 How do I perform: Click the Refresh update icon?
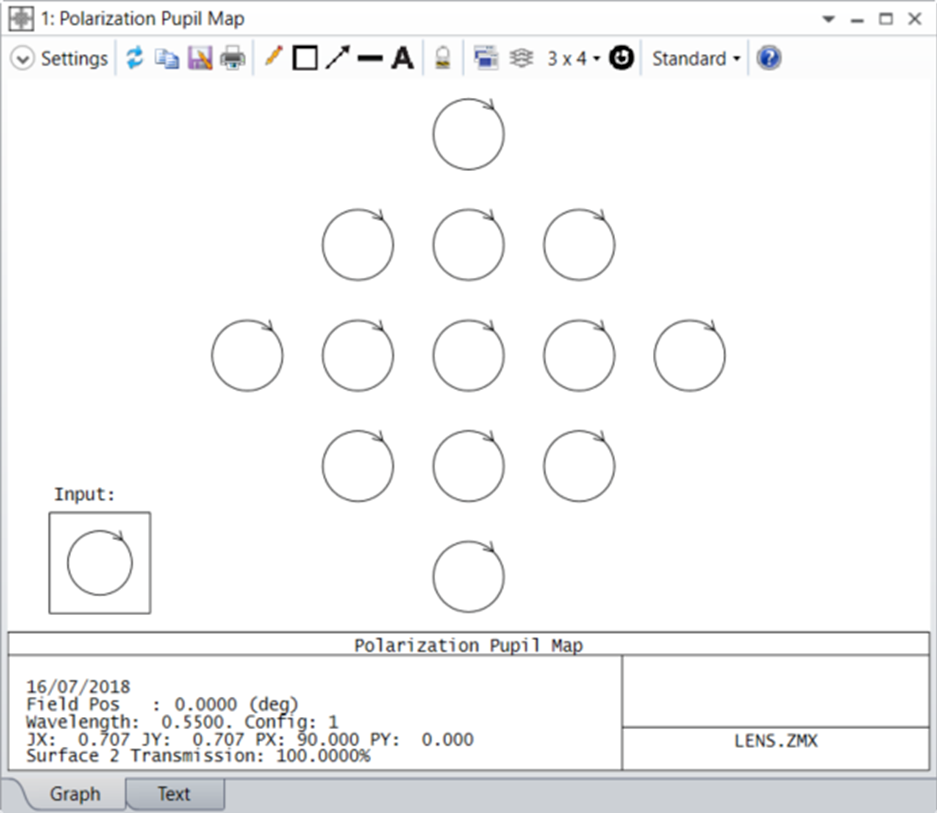[x=134, y=59]
